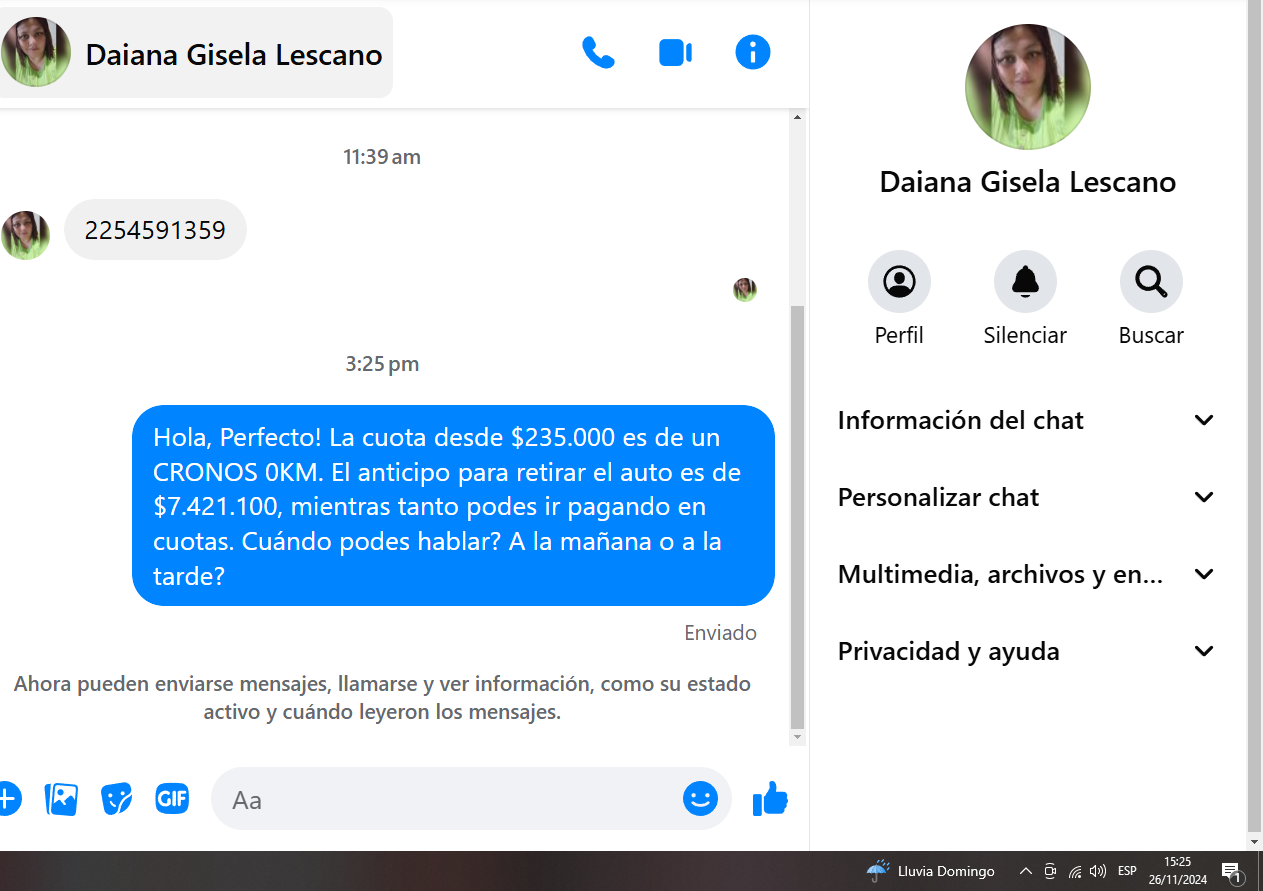Open Windows notification center icon
The height and width of the screenshot is (891, 1263).
coord(1231,872)
